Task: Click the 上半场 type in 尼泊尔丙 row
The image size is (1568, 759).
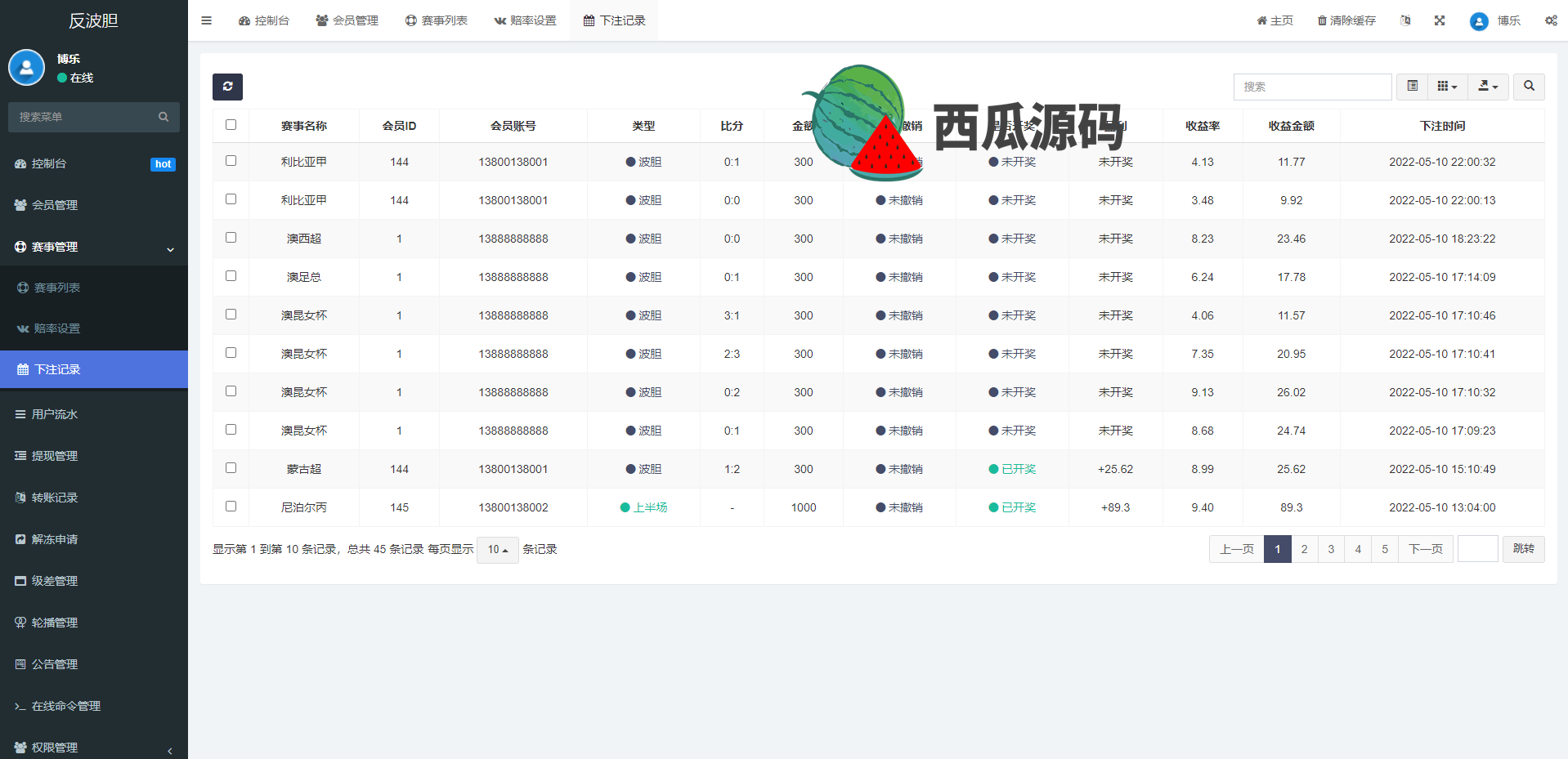Action: click(643, 507)
